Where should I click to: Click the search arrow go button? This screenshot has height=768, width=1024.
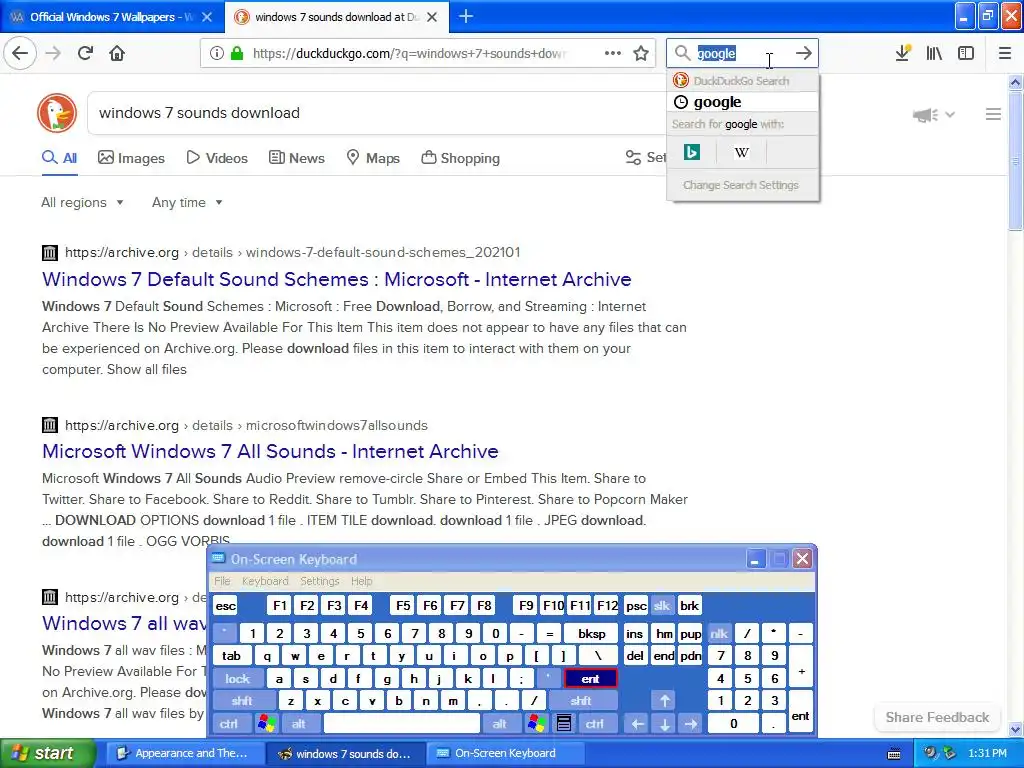click(803, 53)
